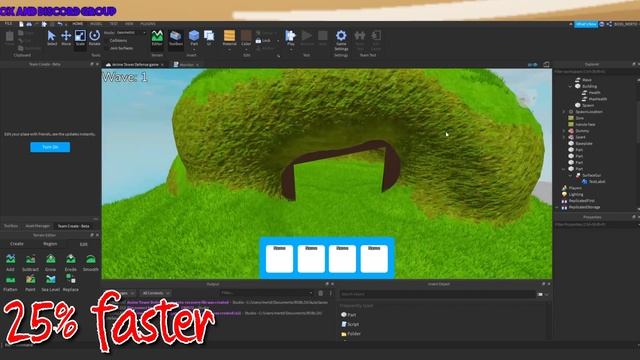Clear the Output window using trash icon

point(321,293)
